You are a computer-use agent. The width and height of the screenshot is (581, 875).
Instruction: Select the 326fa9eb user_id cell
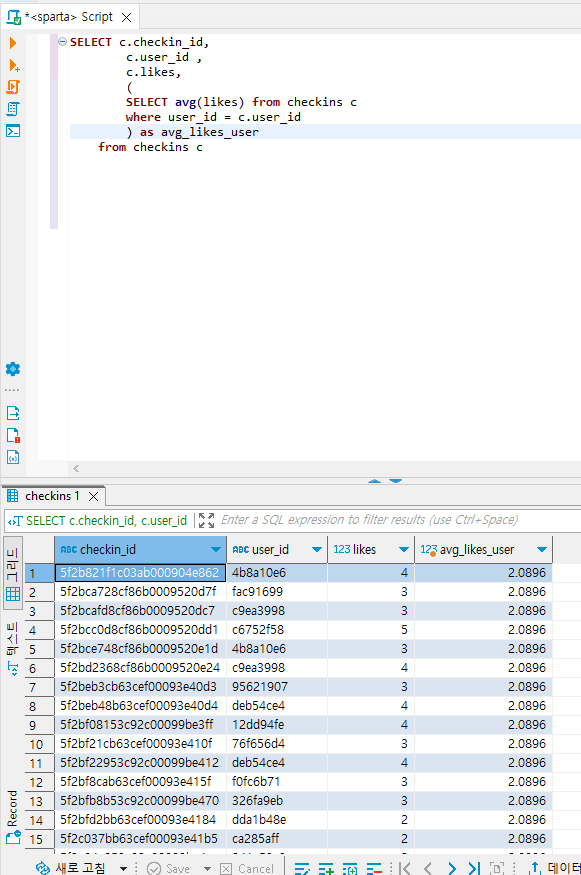(277, 800)
